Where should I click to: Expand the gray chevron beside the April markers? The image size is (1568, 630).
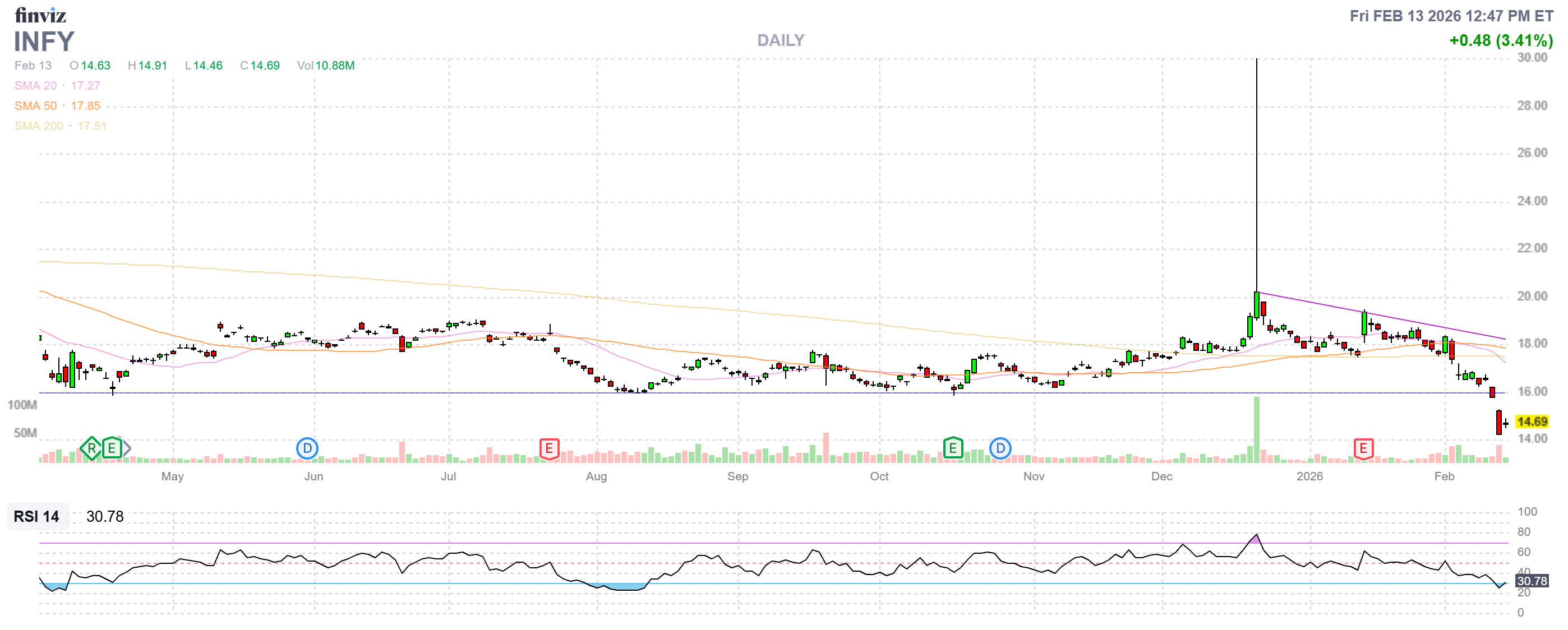128,449
